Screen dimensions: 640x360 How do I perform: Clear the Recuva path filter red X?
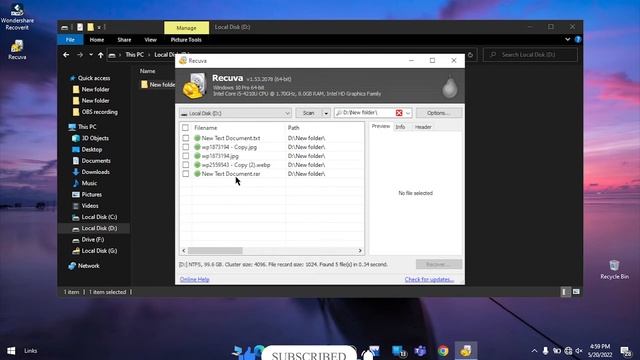tap(399, 113)
